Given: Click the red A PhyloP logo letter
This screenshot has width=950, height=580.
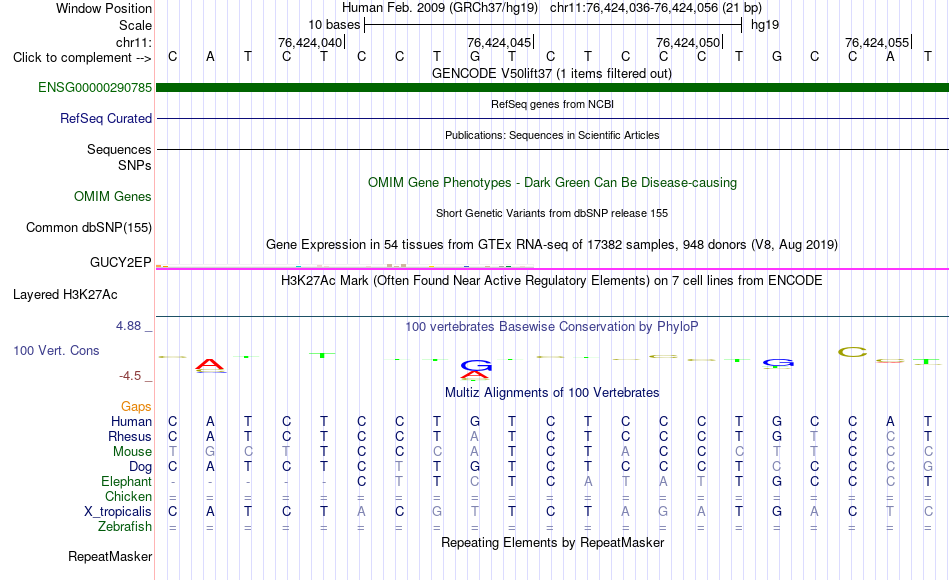Looking at the screenshot, I should 210,365.
